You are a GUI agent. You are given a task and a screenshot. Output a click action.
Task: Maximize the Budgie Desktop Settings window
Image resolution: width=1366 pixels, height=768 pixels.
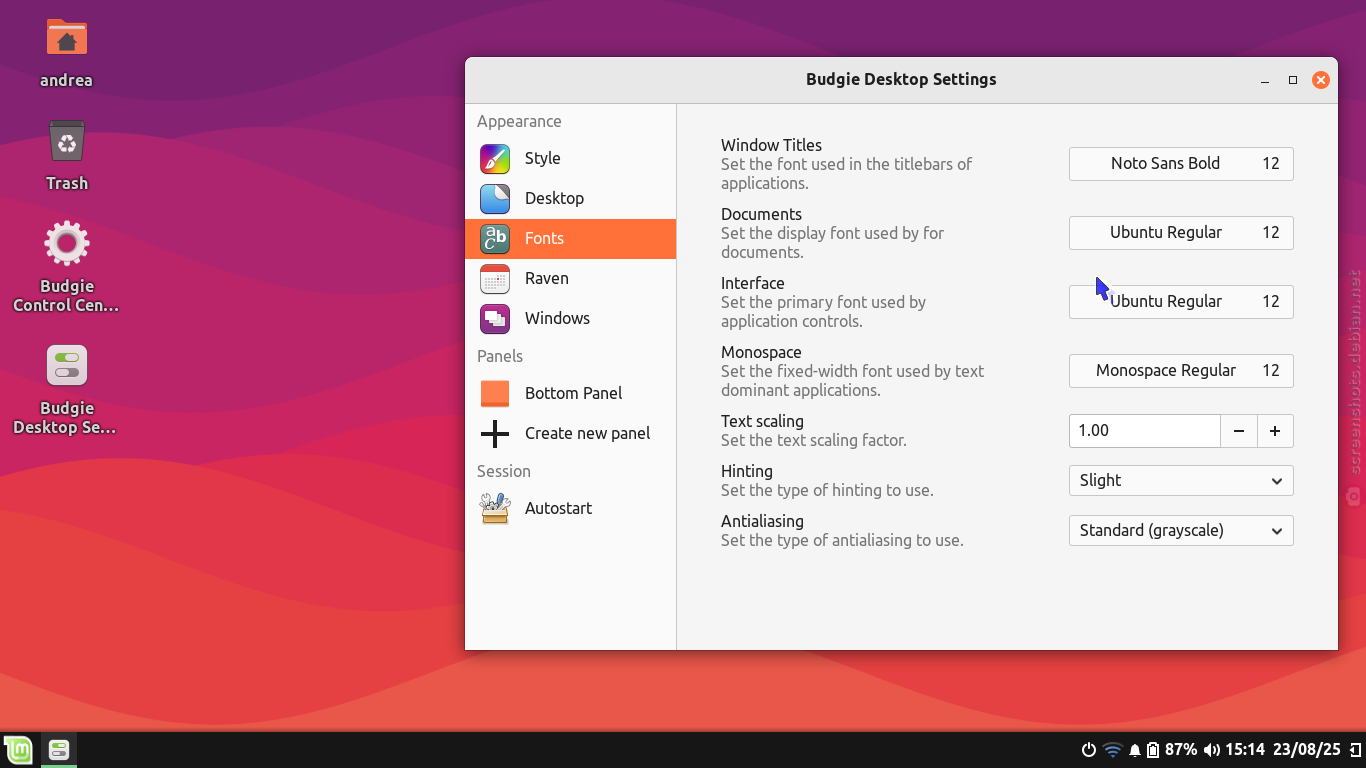(1293, 80)
